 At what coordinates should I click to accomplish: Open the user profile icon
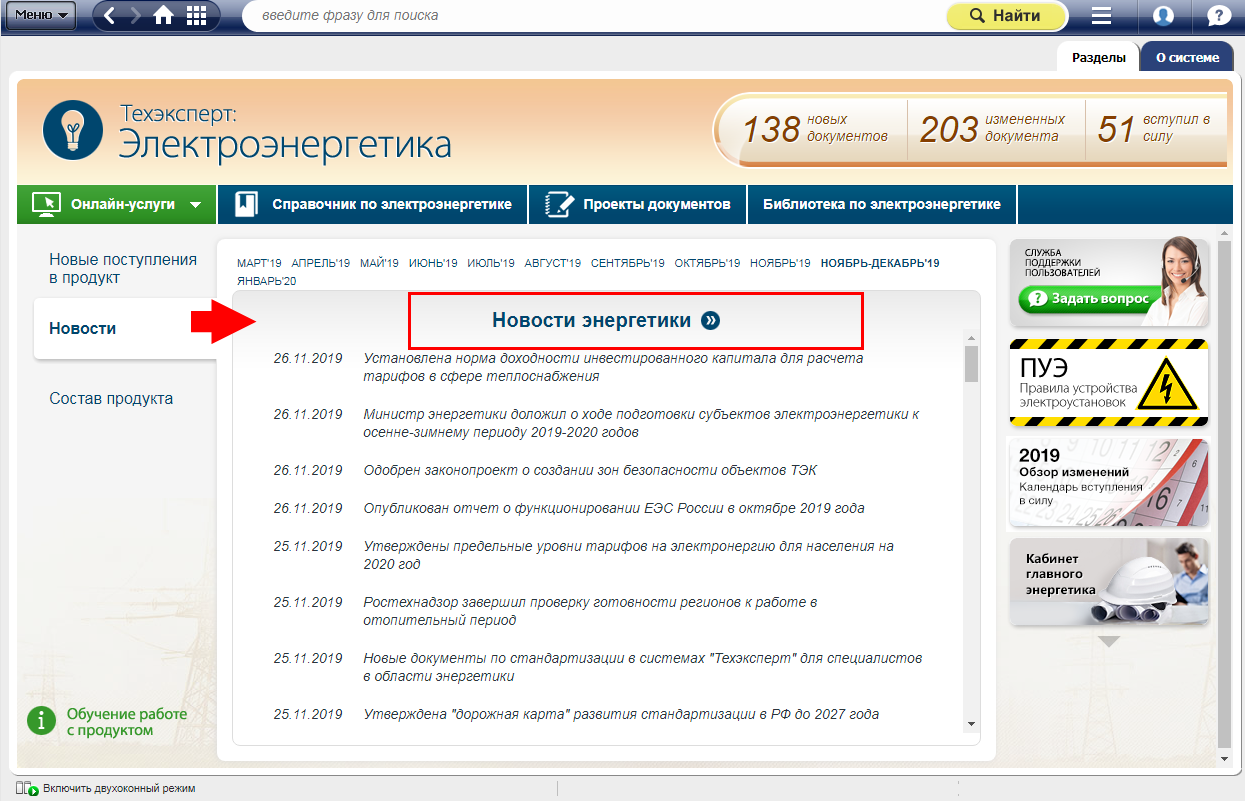[1162, 16]
